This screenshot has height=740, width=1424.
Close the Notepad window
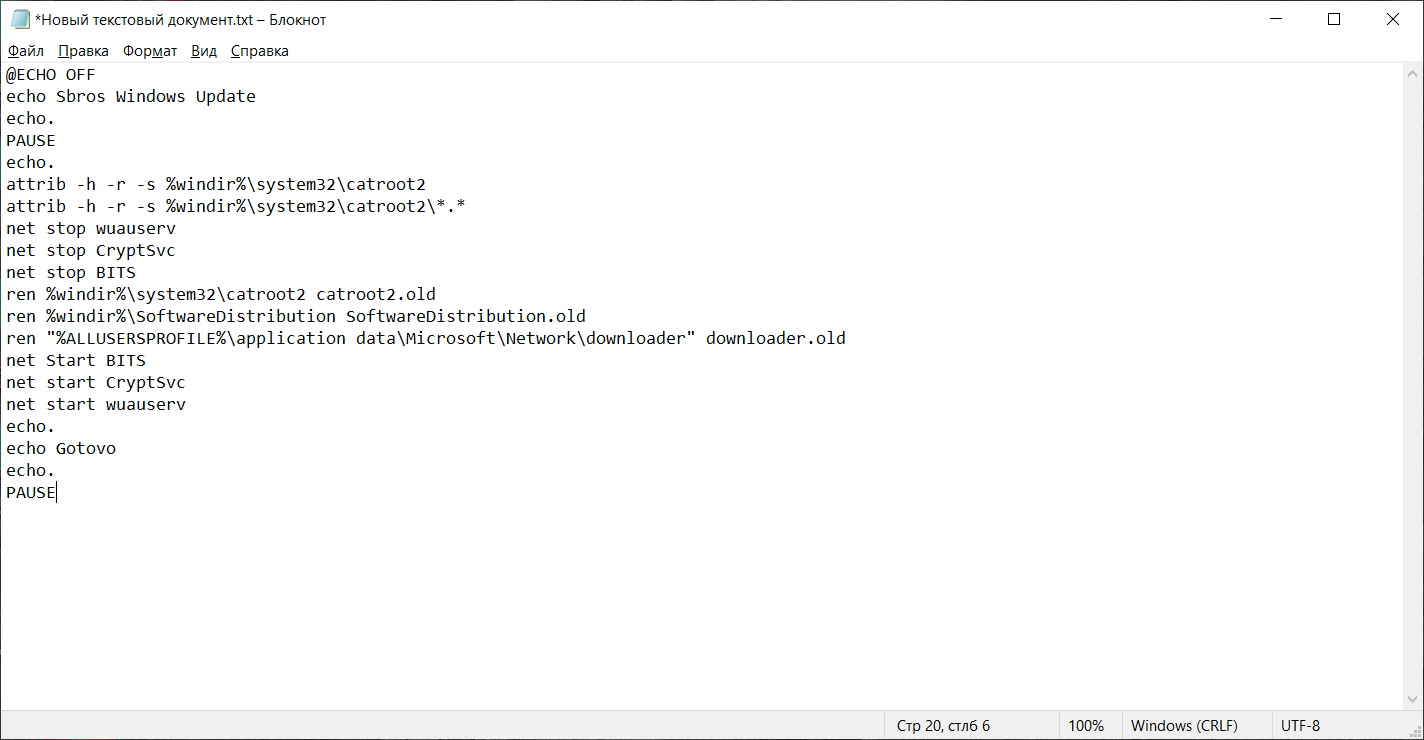pyautogui.click(x=1392, y=19)
